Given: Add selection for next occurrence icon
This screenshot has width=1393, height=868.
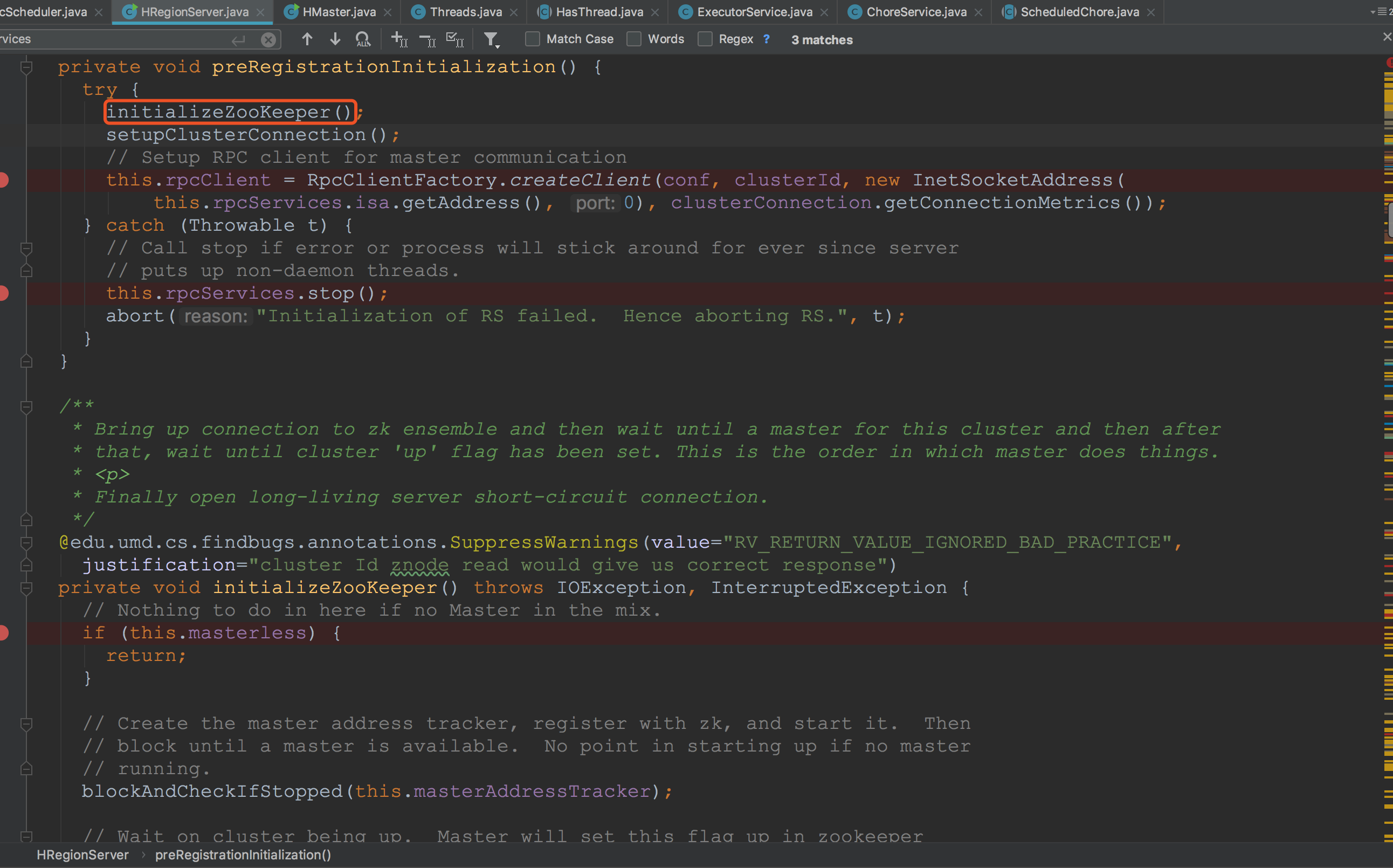Looking at the screenshot, I should tap(399, 39).
